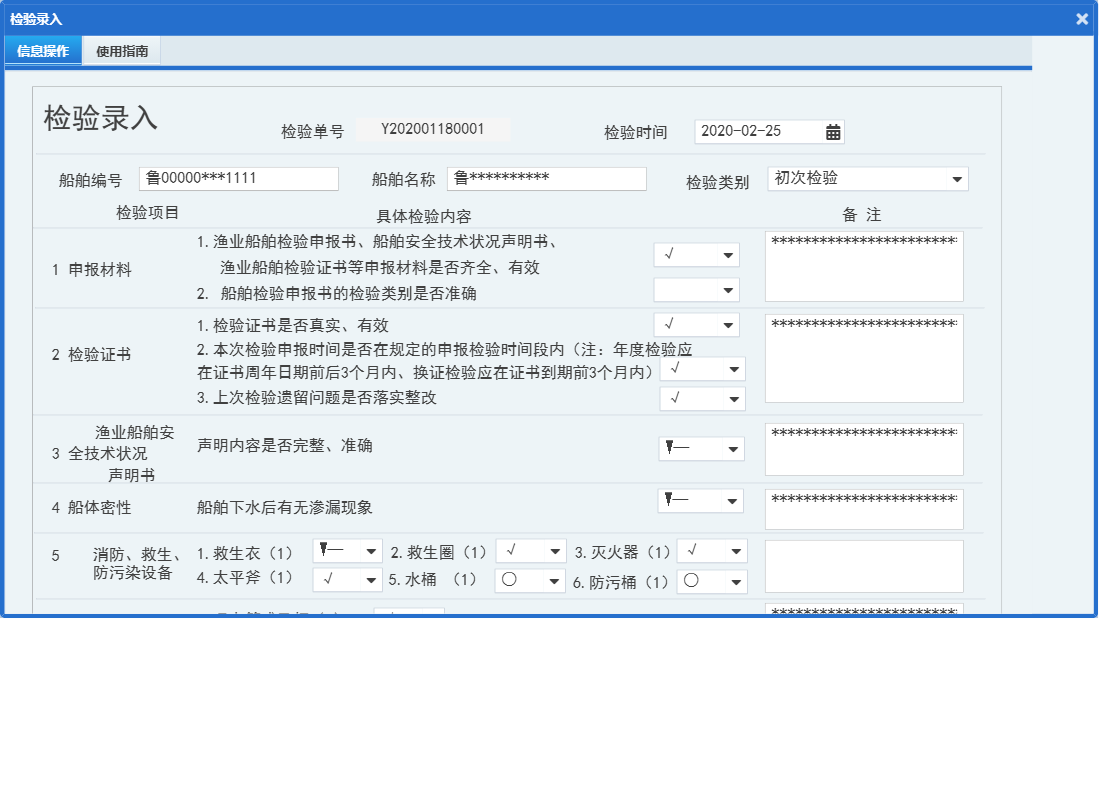Click the 船舶编号 input field
This screenshot has width=1099, height=787.
(238, 178)
